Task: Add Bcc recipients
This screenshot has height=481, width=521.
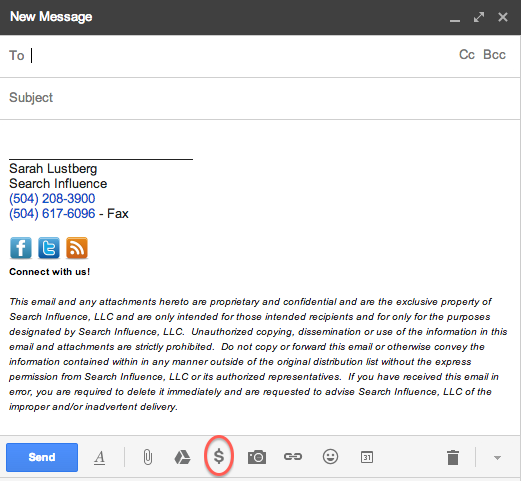Action: tap(494, 55)
